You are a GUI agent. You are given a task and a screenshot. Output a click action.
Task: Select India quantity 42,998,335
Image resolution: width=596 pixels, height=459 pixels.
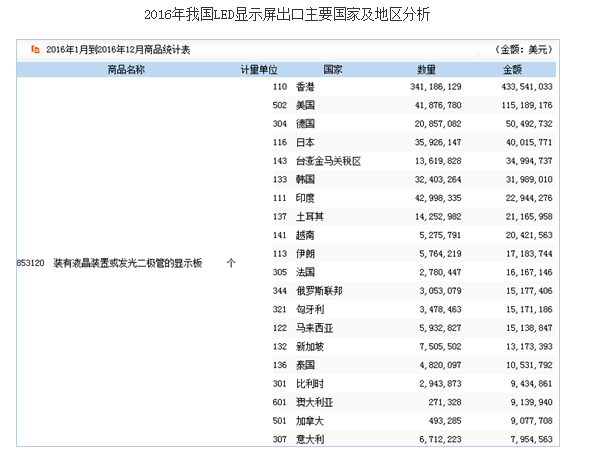[x=438, y=198]
